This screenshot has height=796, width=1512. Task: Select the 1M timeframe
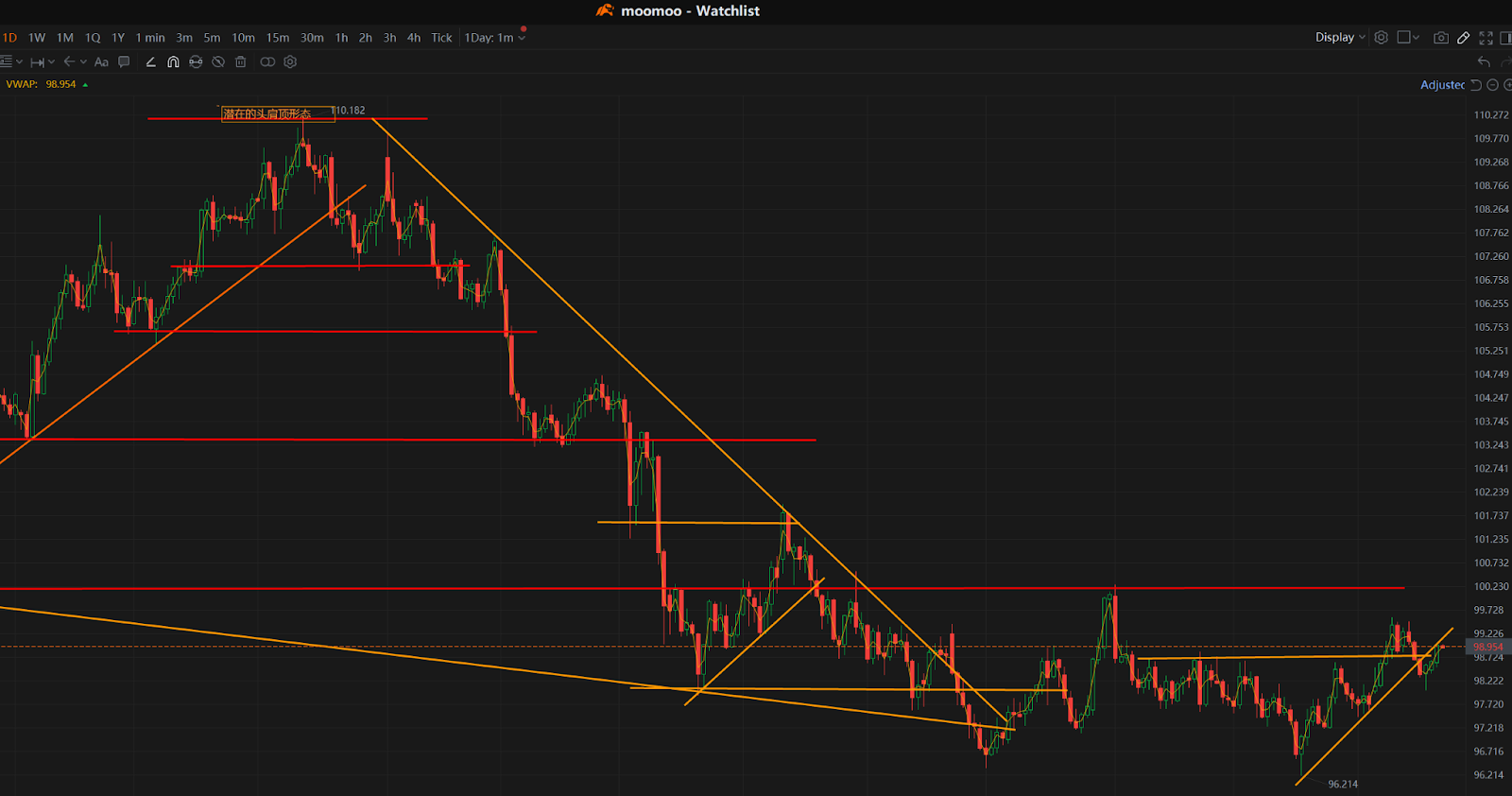65,38
